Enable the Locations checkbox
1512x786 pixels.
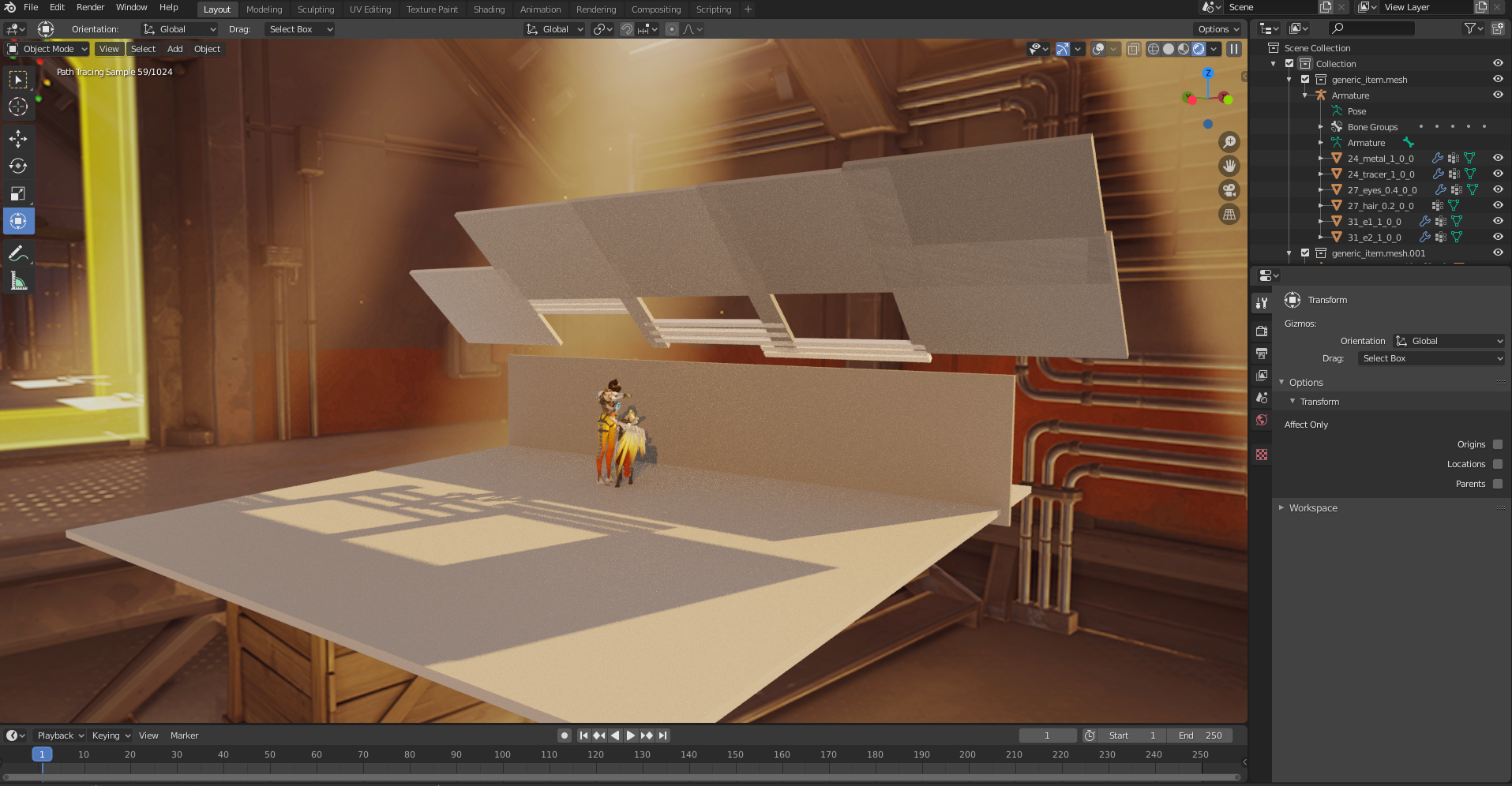click(1498, 464)
